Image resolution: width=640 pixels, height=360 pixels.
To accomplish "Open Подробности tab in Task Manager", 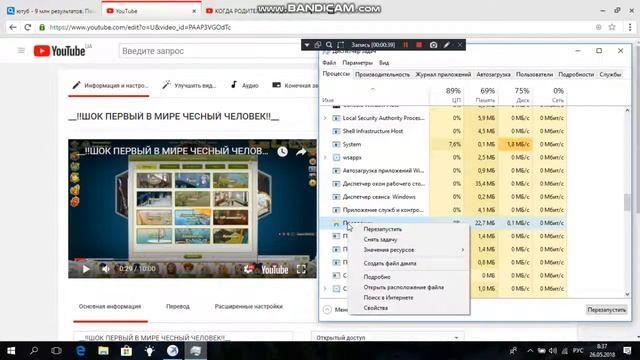I will (576, 75).
